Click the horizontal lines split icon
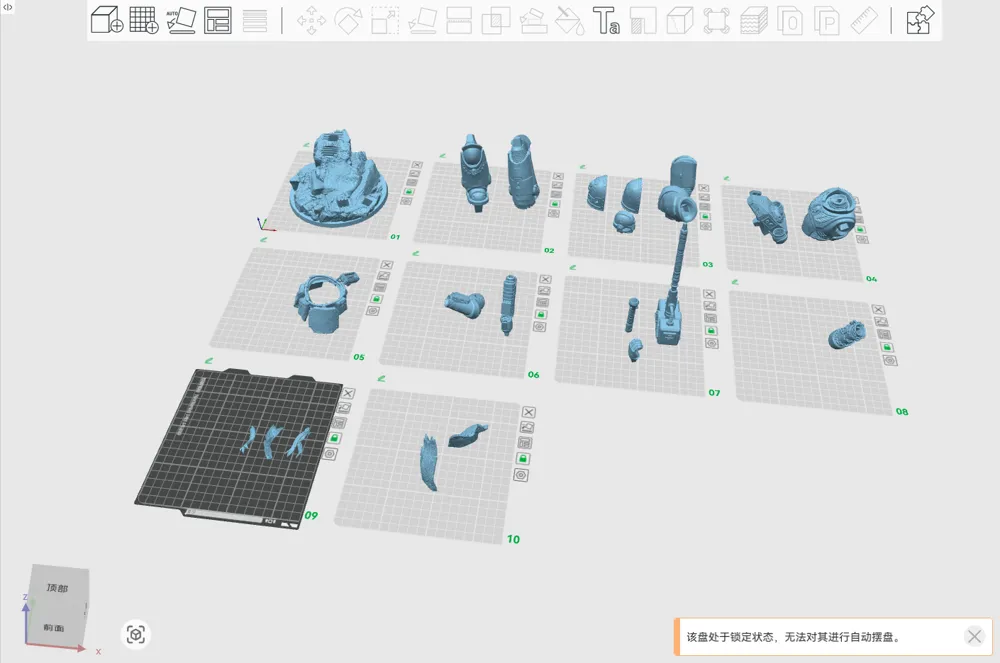This screenshot has width=1000, height=663. [x=254, y=20]
